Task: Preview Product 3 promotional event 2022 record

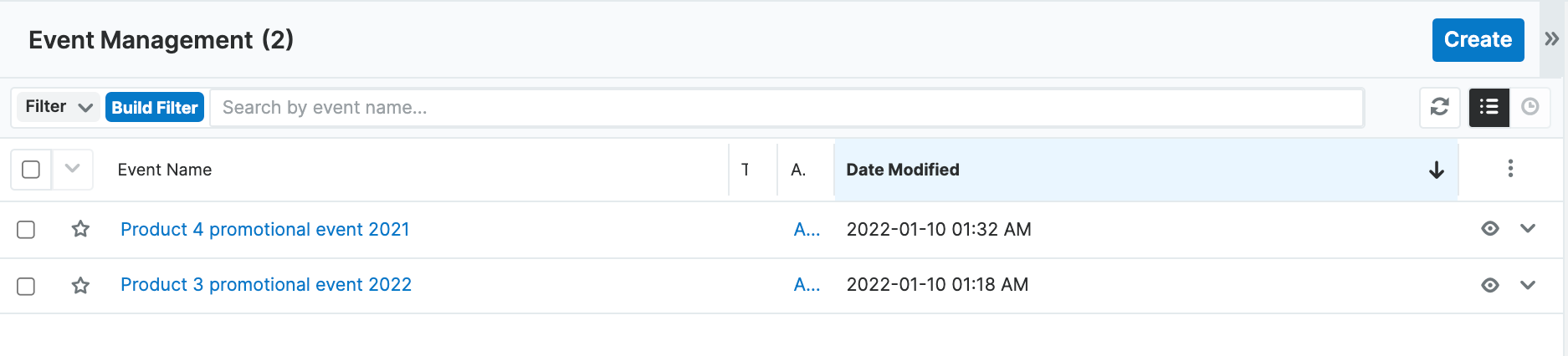Action: [1490, 285]
